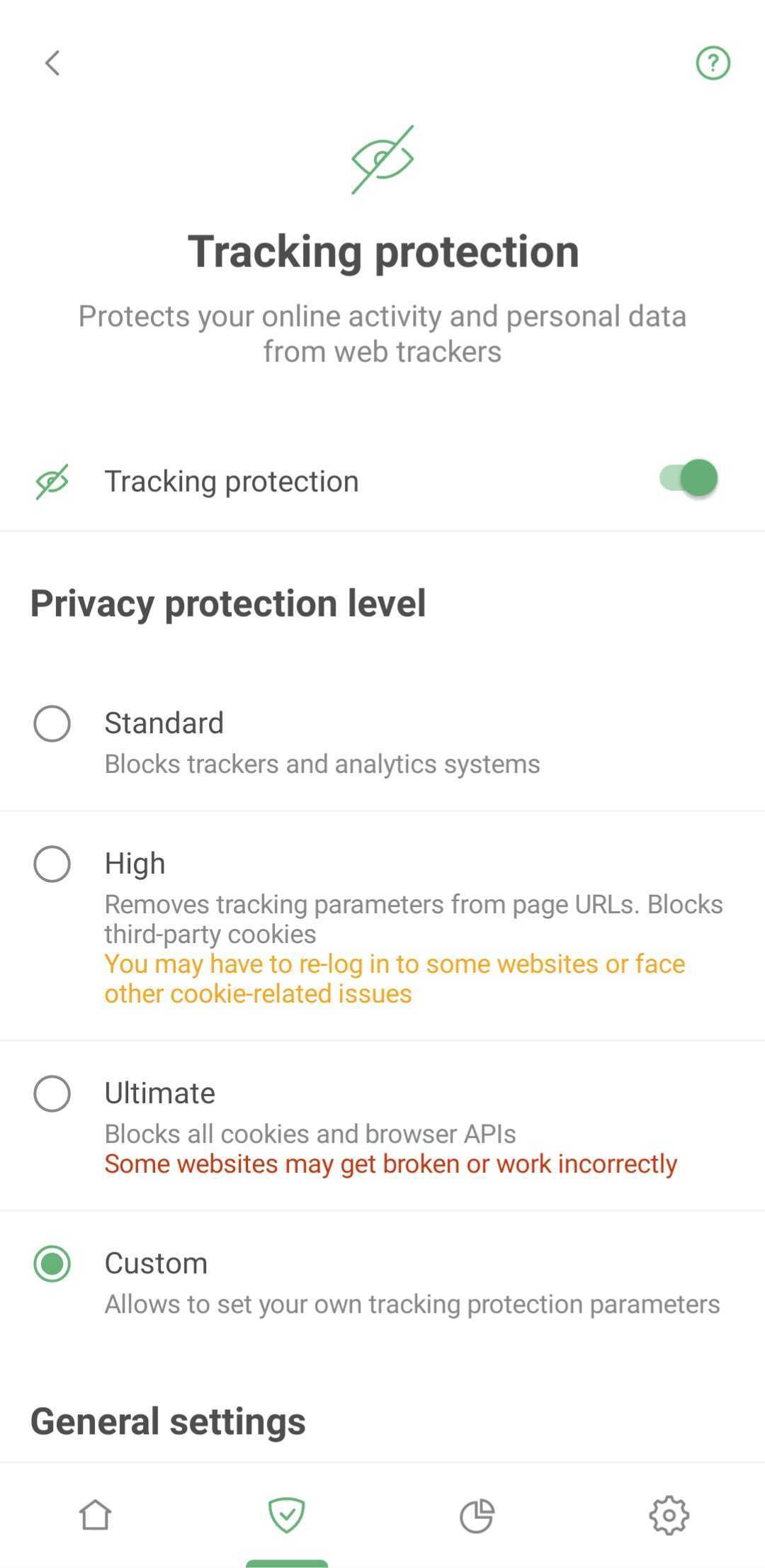Image resolution: width=765 pixels, height=1568 pixels.
Task: Navigate back using the back arrow
Action: [x=52, y=62]
